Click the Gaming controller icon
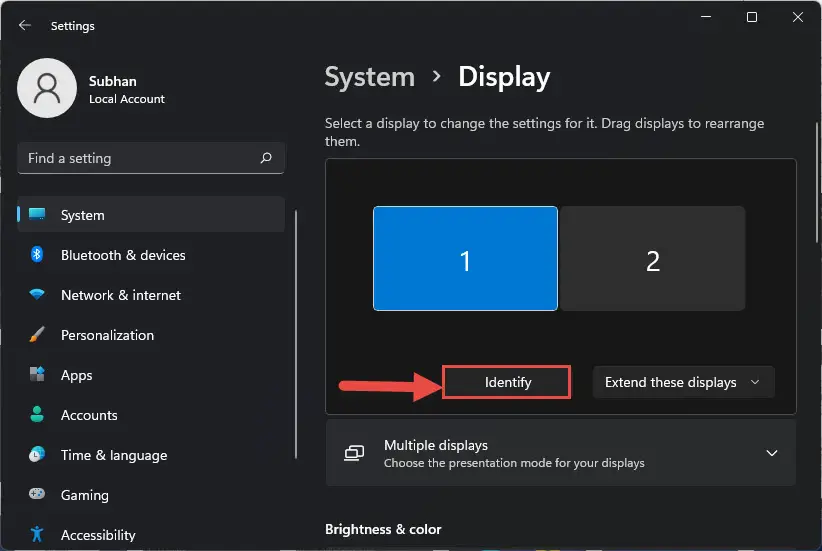Image resolution: width=822 pixels, height=551 pixels. (37, 494)
